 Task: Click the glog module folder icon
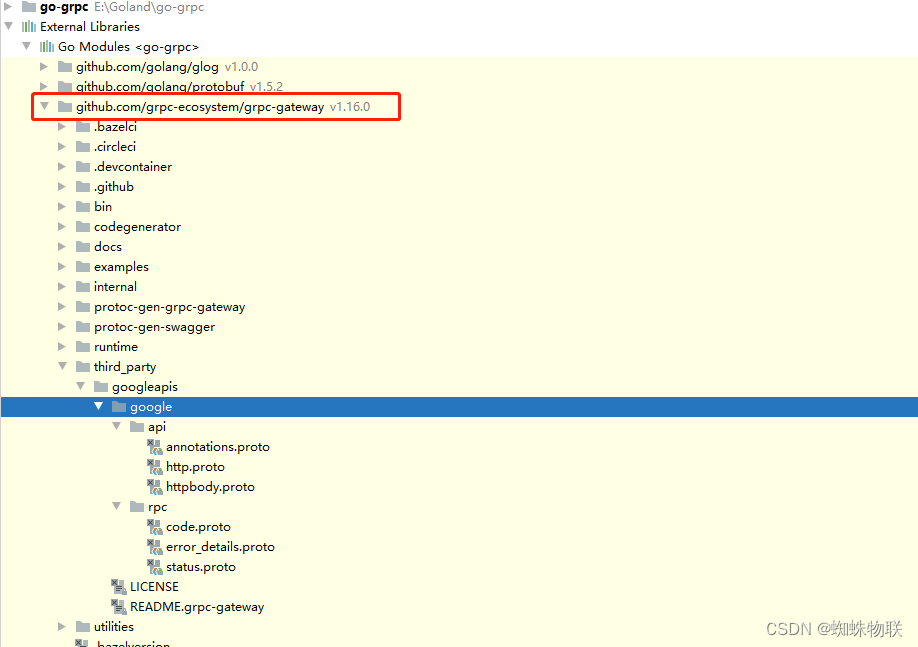pos(65,67)
